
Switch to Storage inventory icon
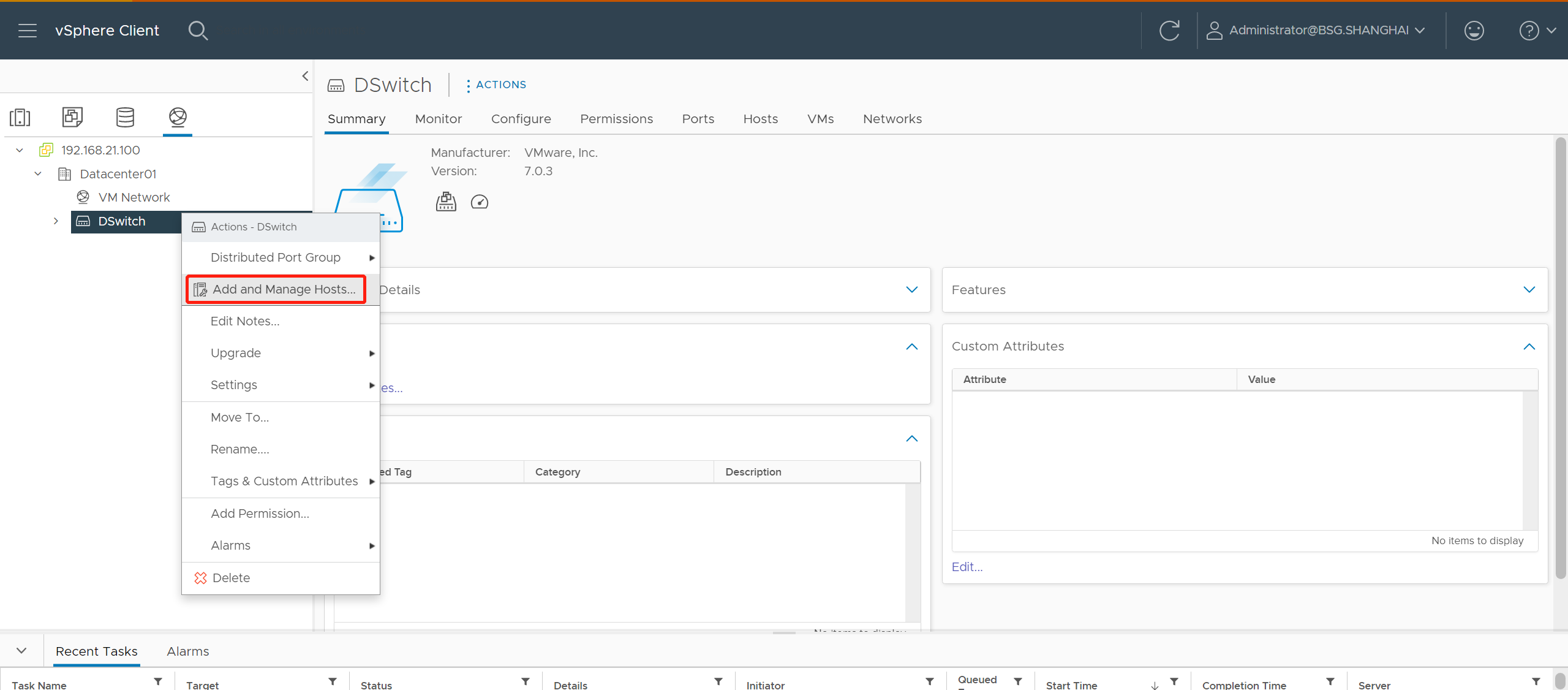point(125,116)
